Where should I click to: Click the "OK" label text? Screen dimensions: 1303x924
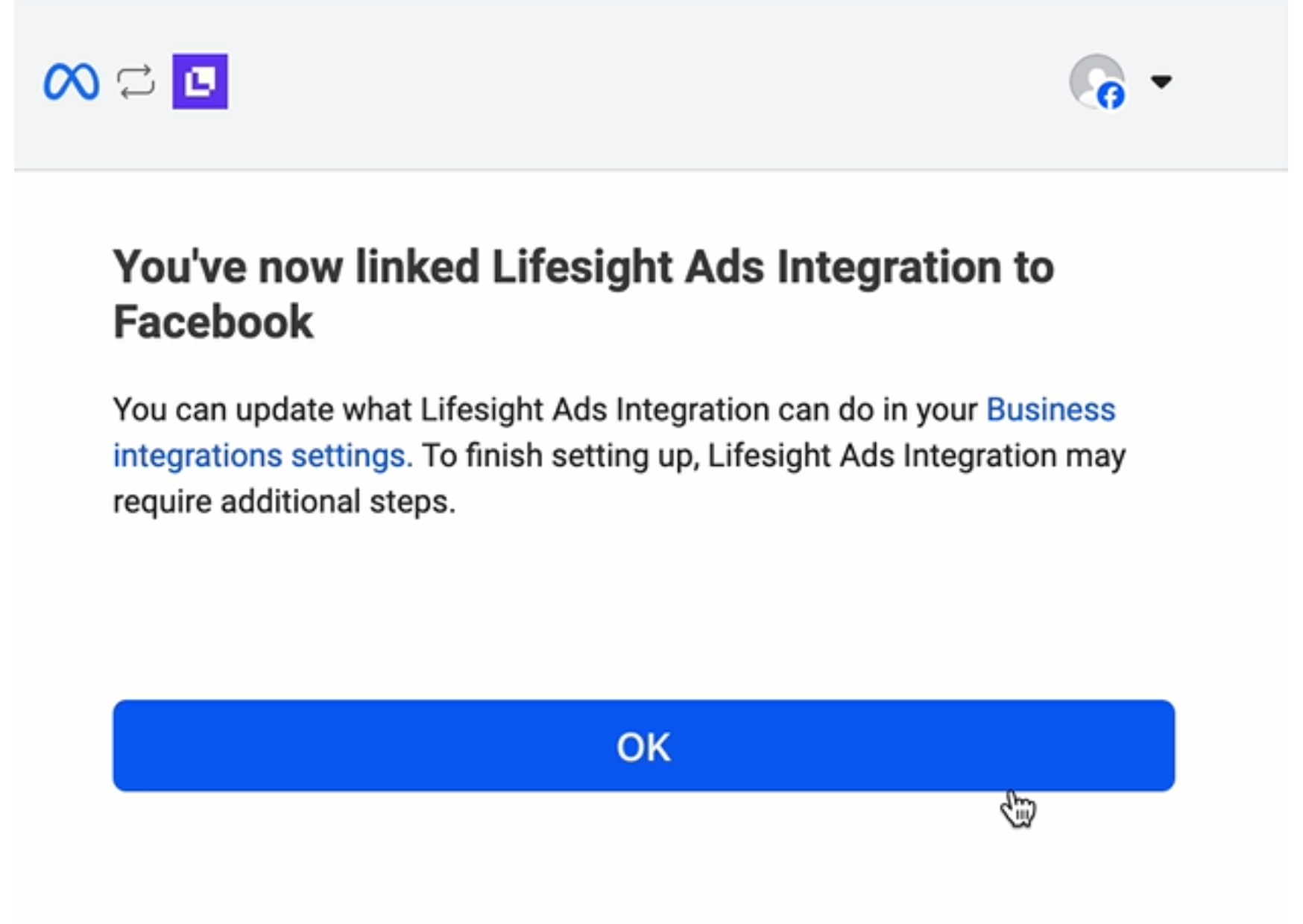(644, 747)
